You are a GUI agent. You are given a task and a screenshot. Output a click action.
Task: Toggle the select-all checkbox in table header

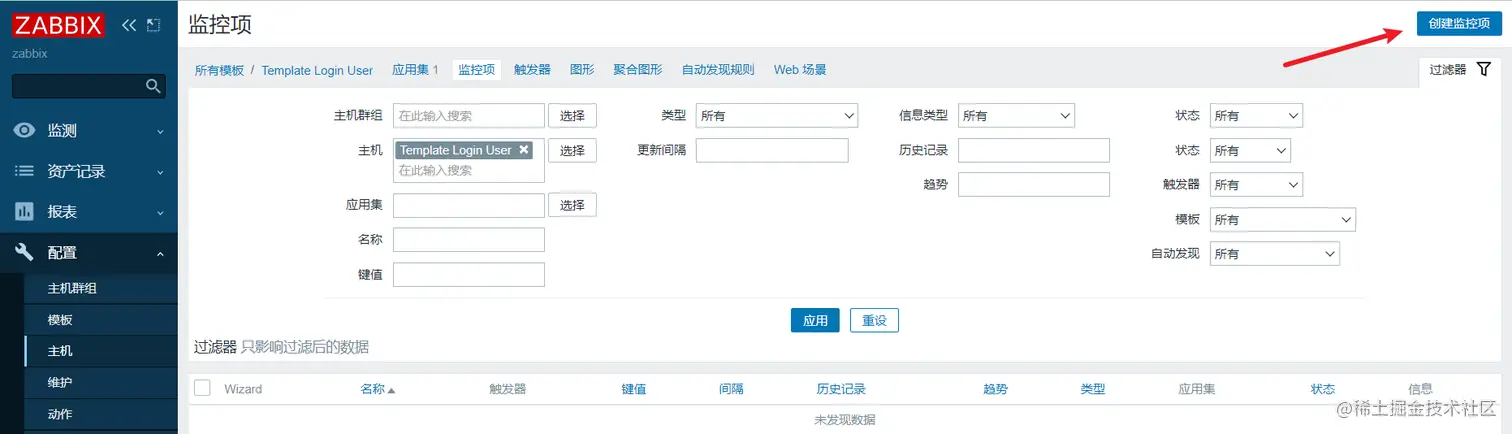(203, 388)
